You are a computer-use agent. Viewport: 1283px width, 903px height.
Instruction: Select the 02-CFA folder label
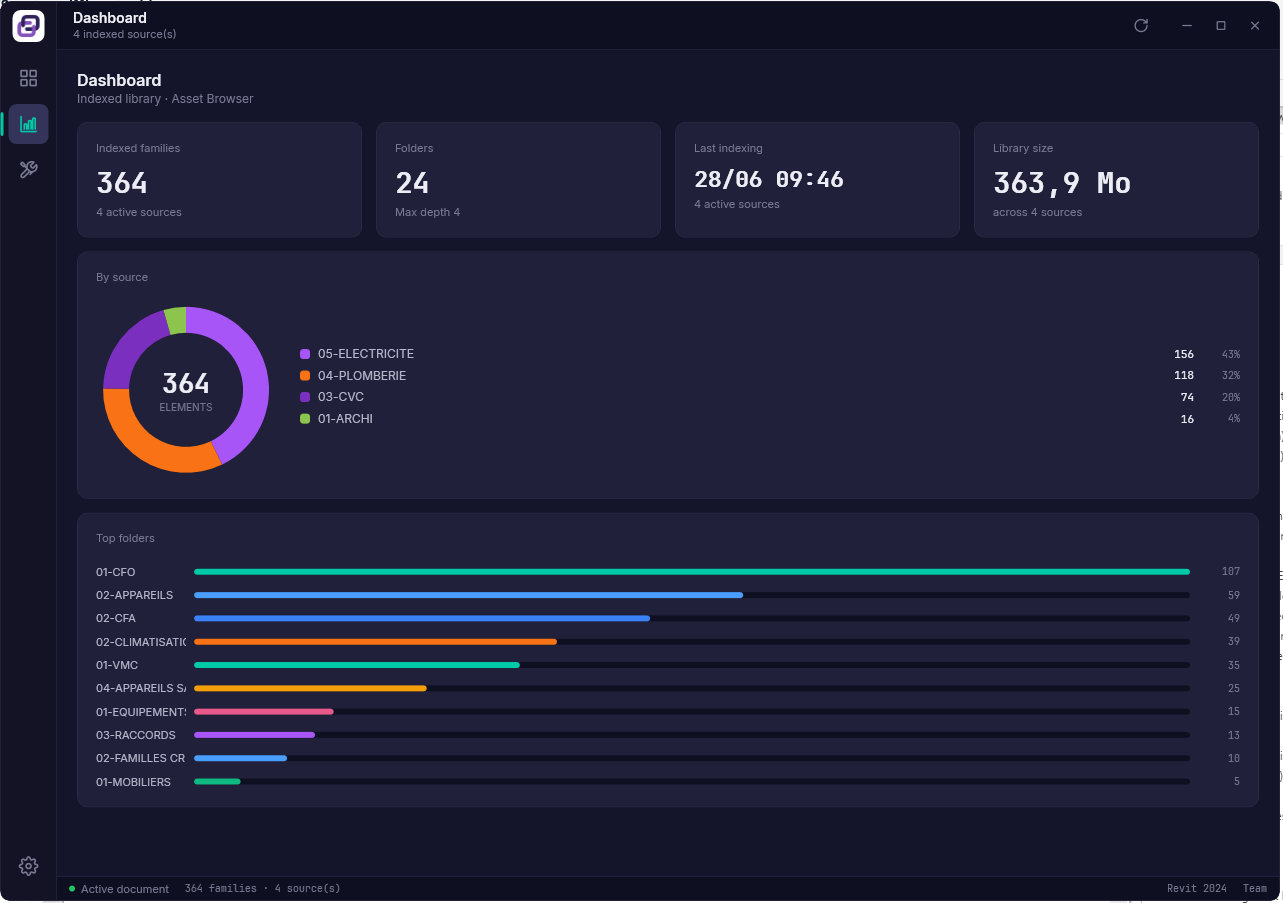116,619
